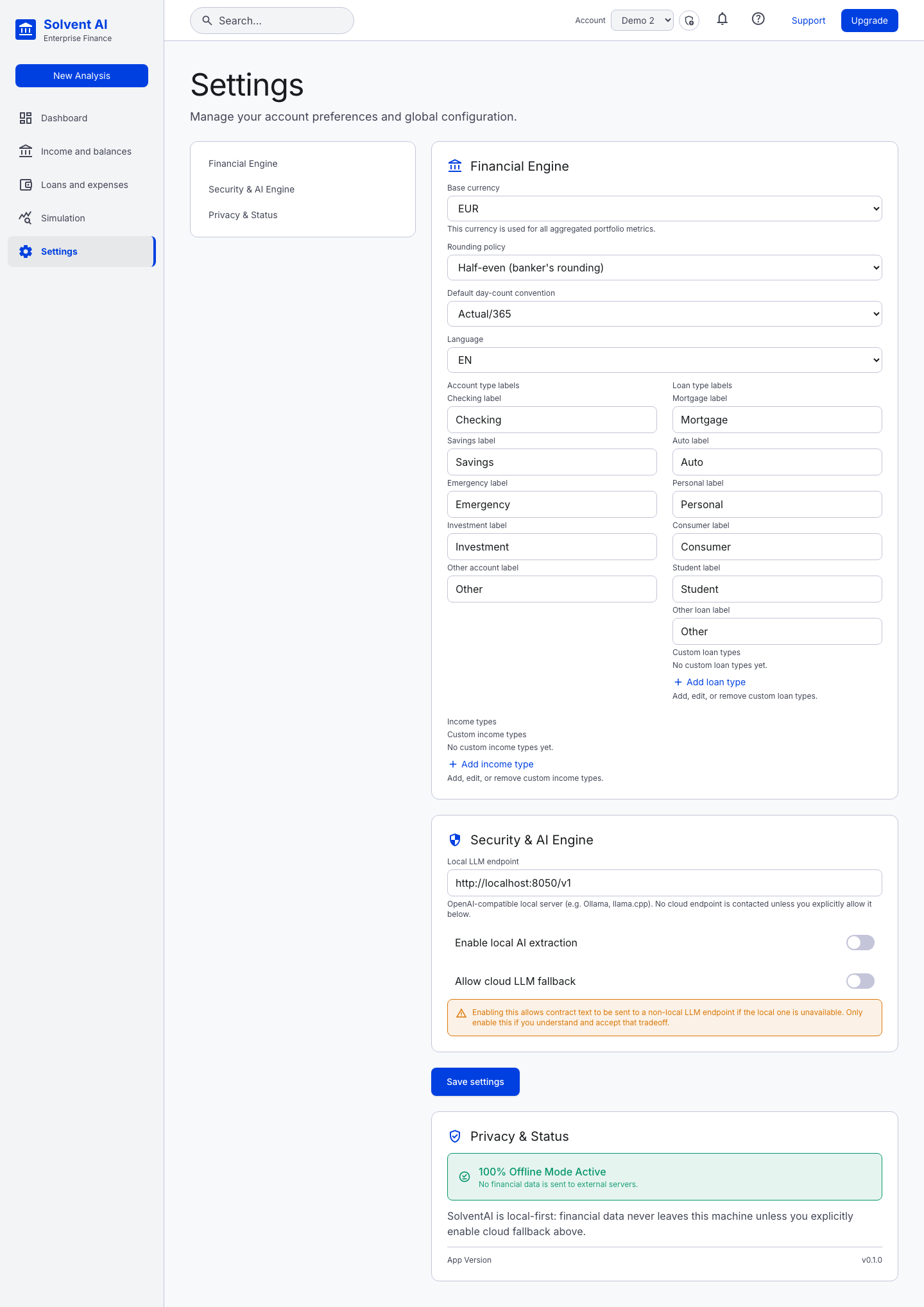The image size is (924, 1307).
Task: Click the help question mark icon
Action: 758,20
